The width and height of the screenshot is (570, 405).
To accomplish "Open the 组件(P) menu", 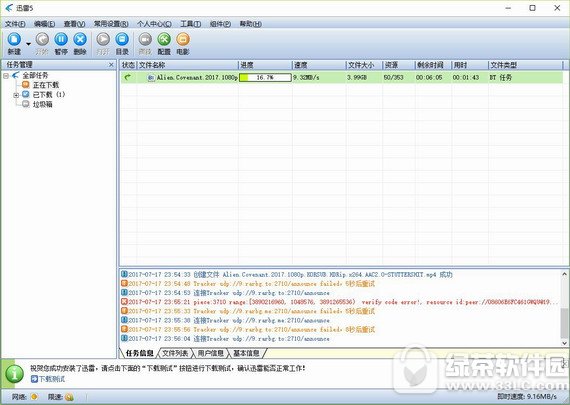I will (x=220, y=24).
